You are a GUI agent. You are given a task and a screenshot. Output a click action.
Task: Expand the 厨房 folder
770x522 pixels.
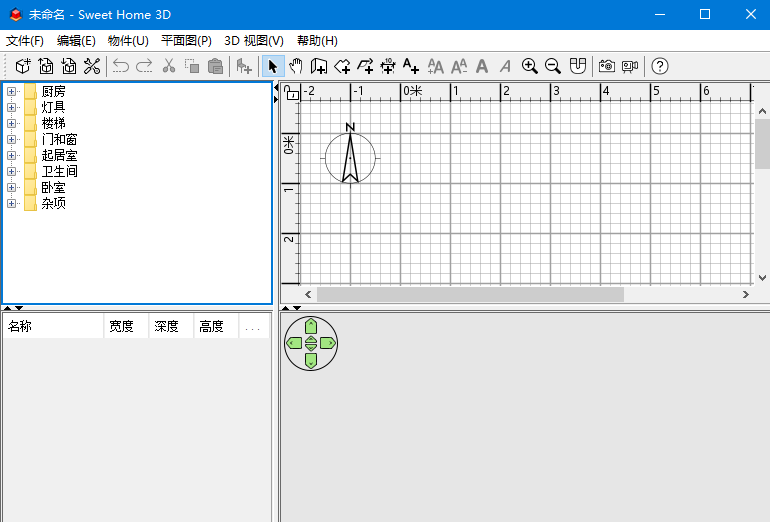tap(11, 91)
